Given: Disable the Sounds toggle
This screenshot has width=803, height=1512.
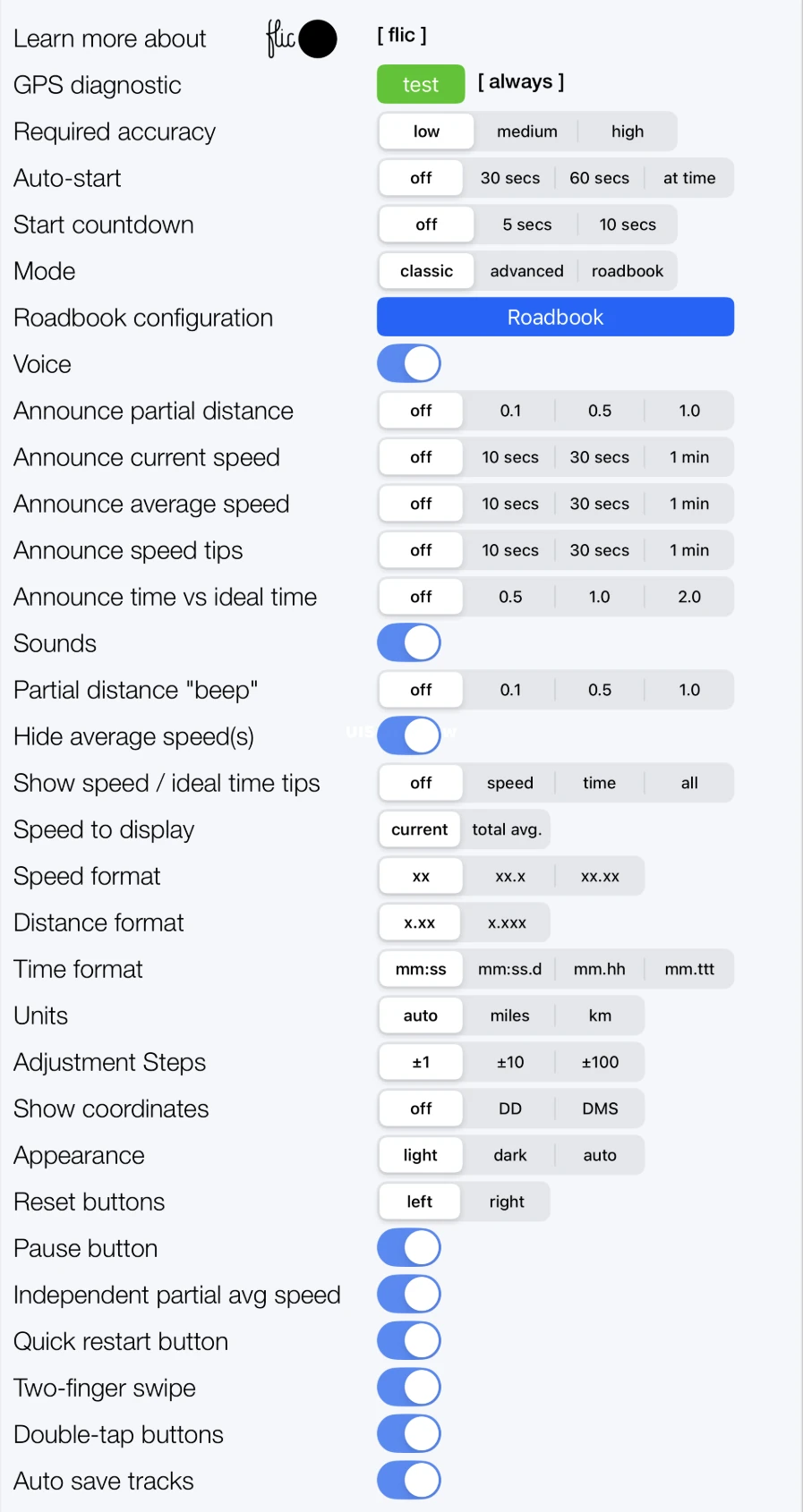Looking at the screenshot, I should click(x=409, y=642).
